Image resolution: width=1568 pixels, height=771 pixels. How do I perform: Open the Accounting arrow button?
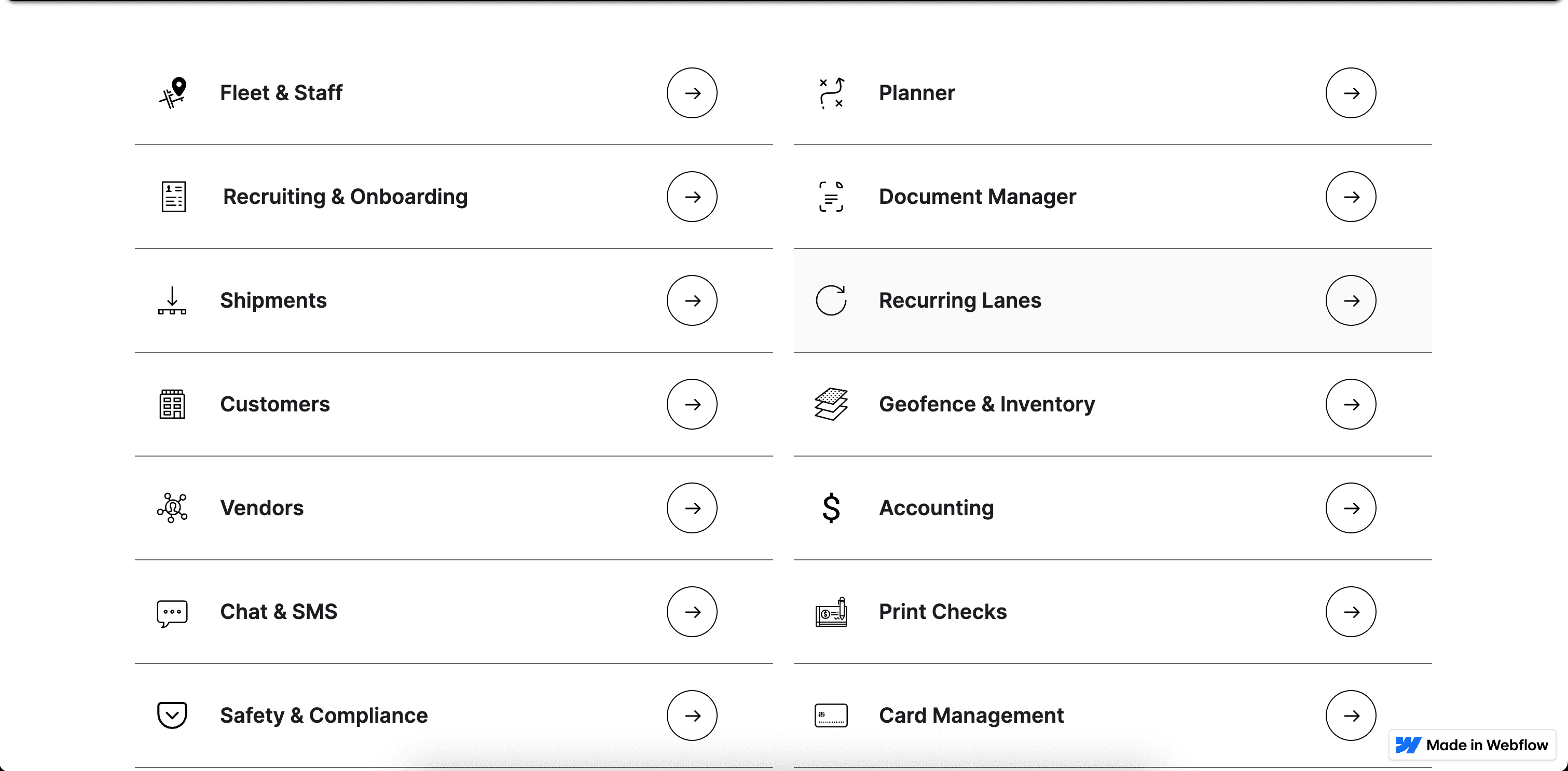tap(1351, 507)
